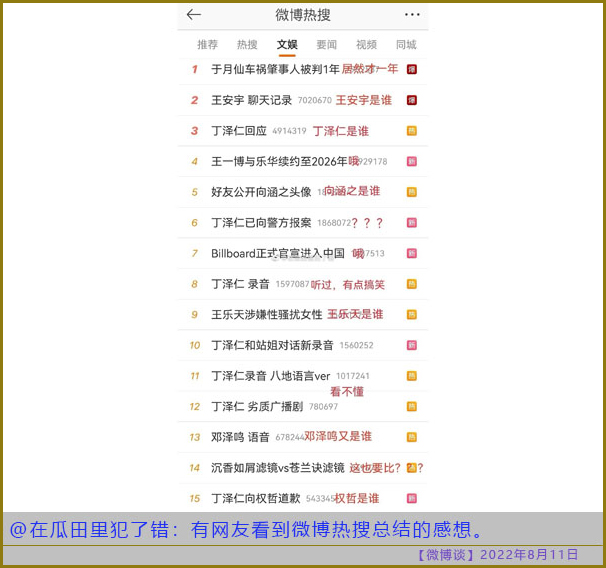Screen dimensions: 606x568
Task: Click the 新 badge on 向权哲道歉 row
Action: click(x=412, y=498)
